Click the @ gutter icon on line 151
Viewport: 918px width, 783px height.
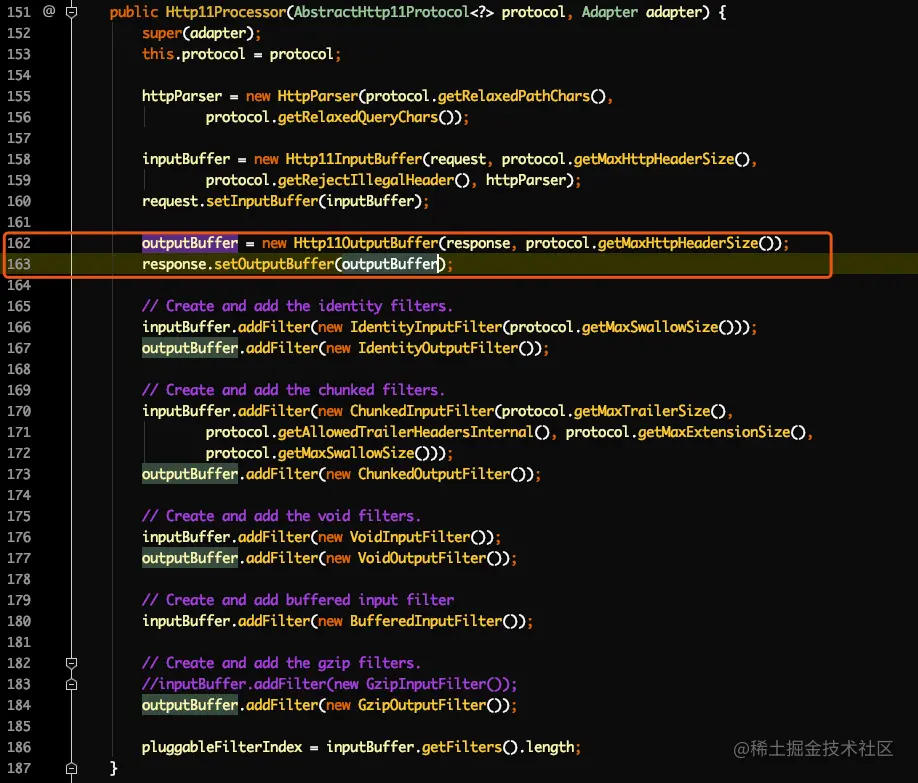(x=49, y=11)
